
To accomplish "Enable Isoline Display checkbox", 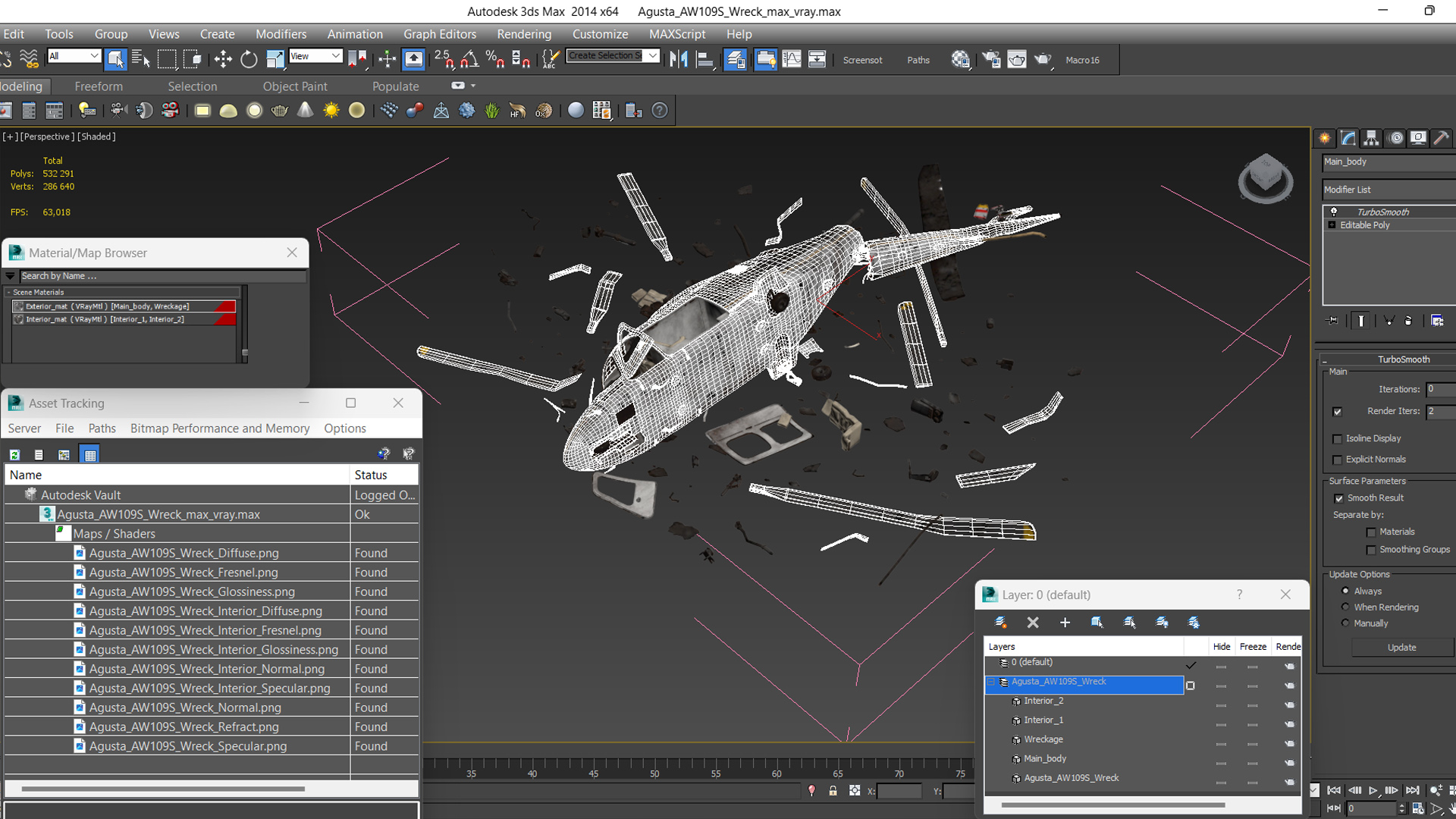I will pyautogui.click(x=1337, y=439).
